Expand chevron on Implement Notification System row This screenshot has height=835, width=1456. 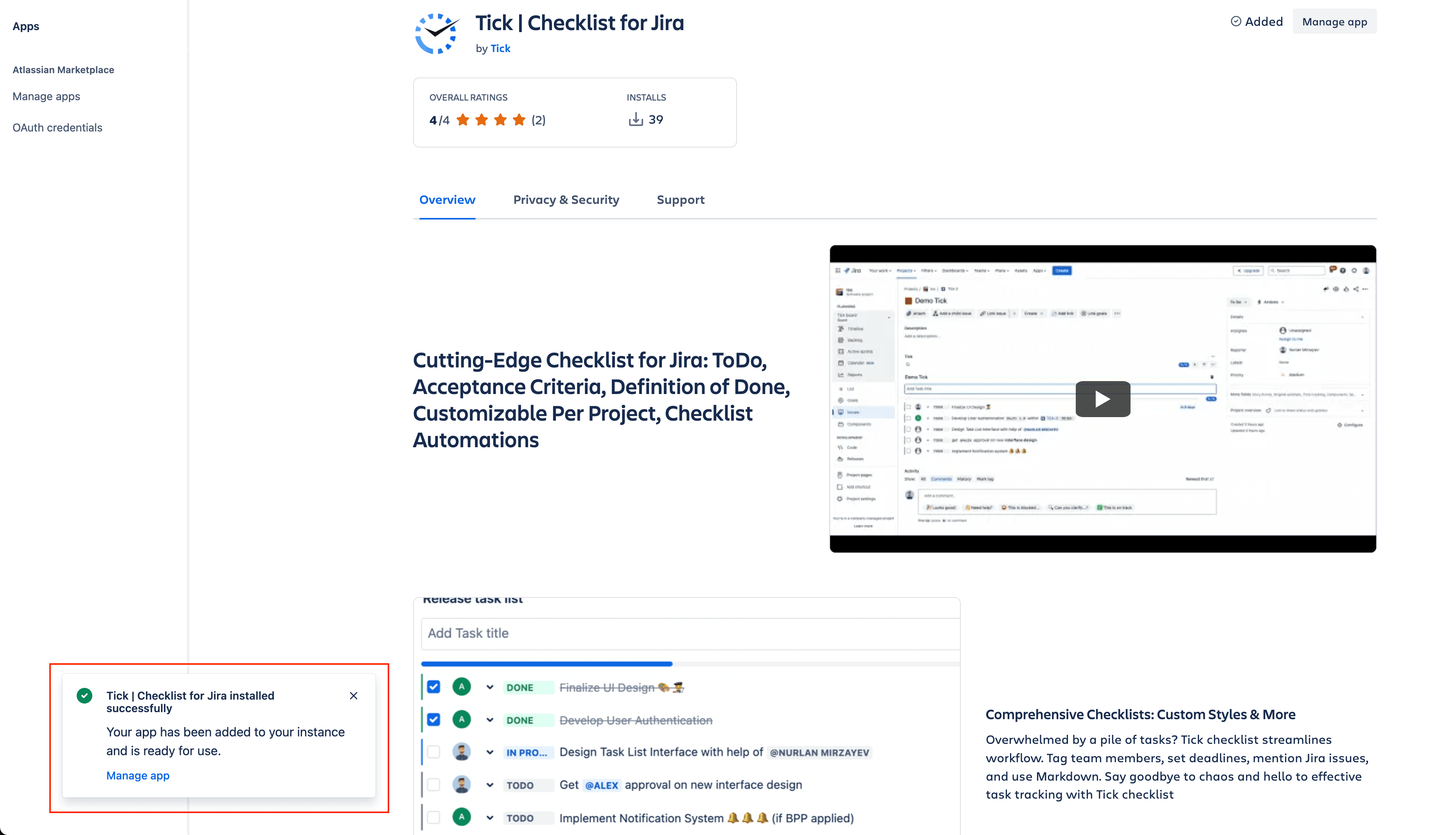point(489,818)
